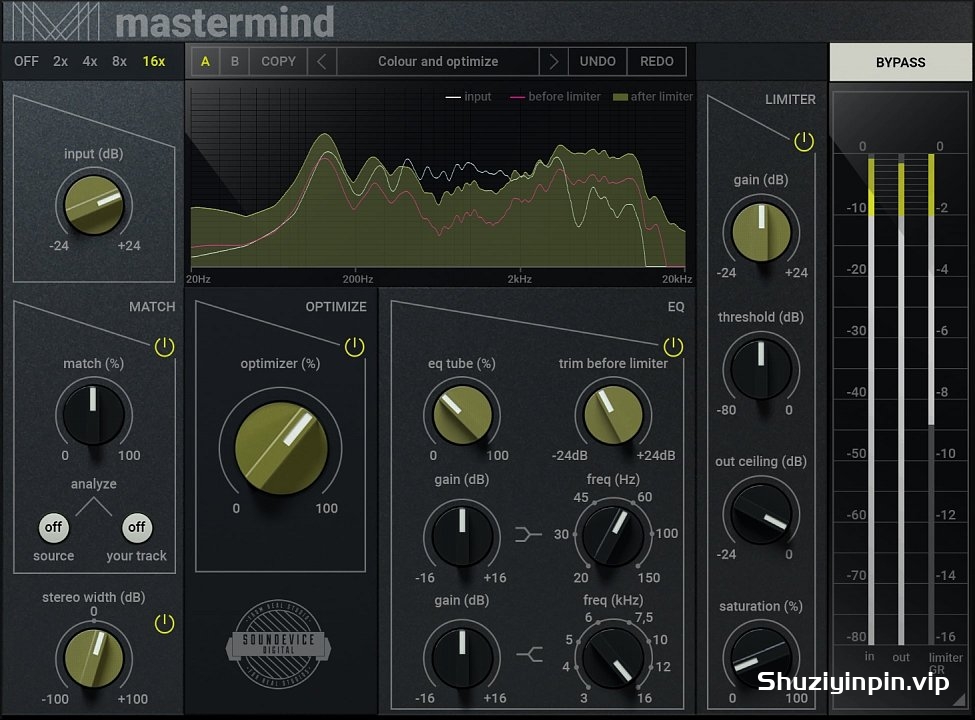Click the limiter GR meter
Viewport: 975px width, 720px height.
[931, 400]
